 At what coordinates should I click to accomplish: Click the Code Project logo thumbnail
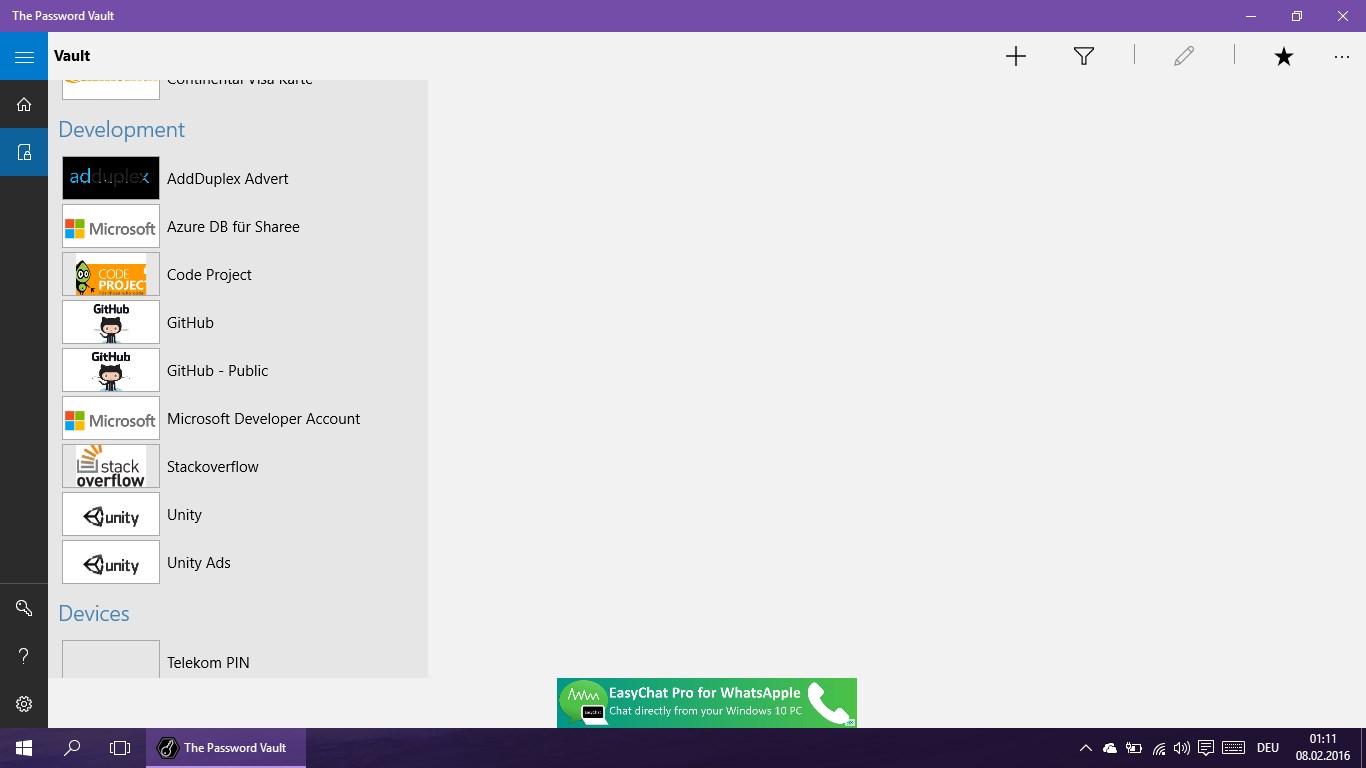[111, 274]
